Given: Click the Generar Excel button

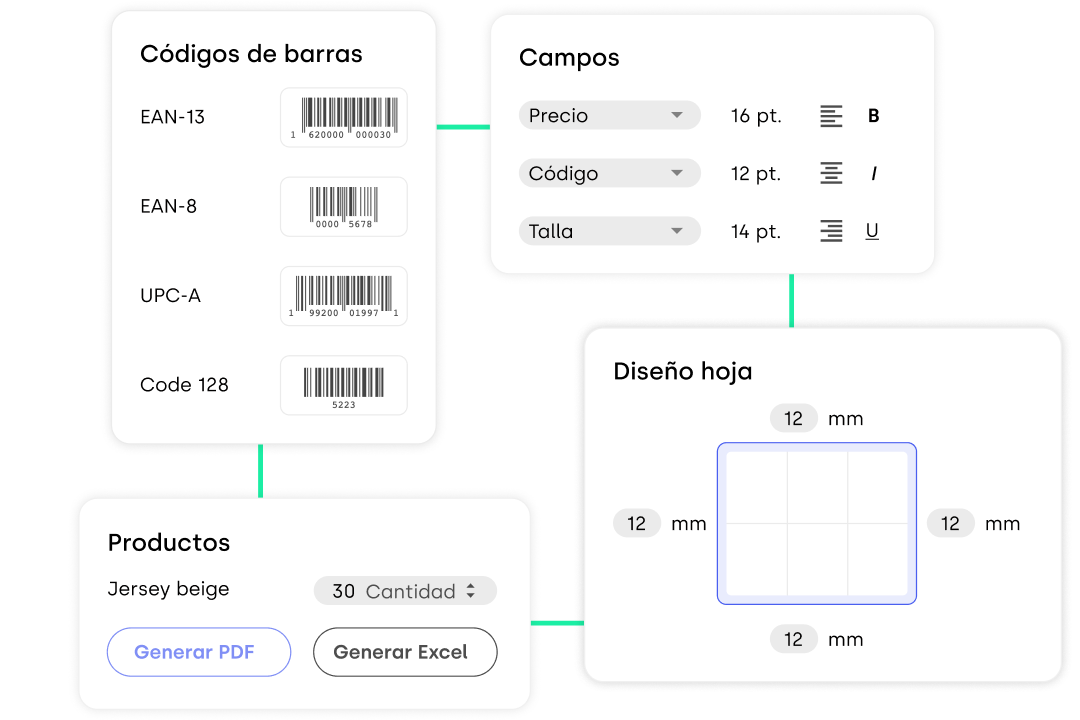Looking at the screenshot, I should [x=405, y=652].
